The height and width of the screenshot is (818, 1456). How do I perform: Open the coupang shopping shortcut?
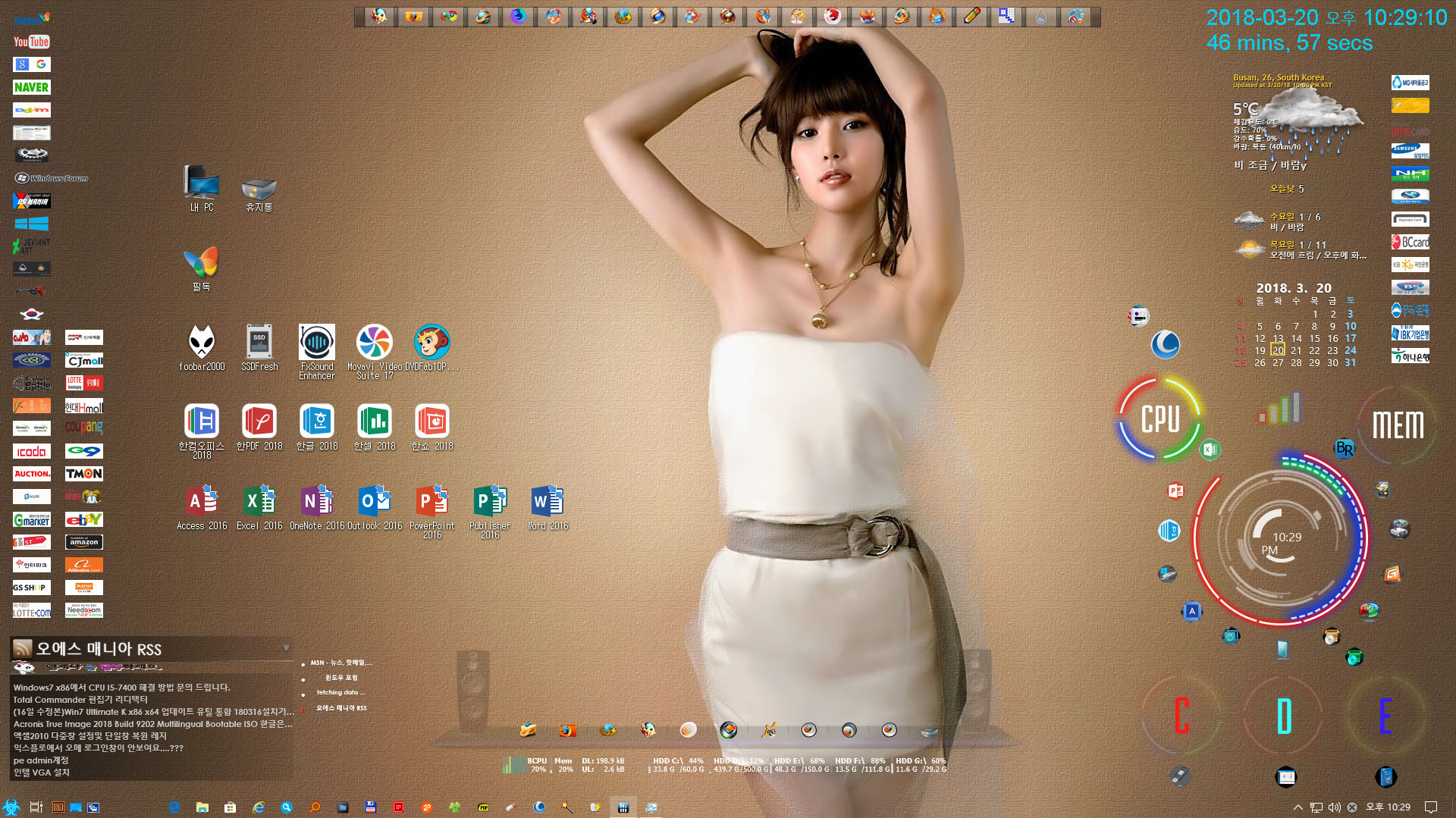pos(83,428)
